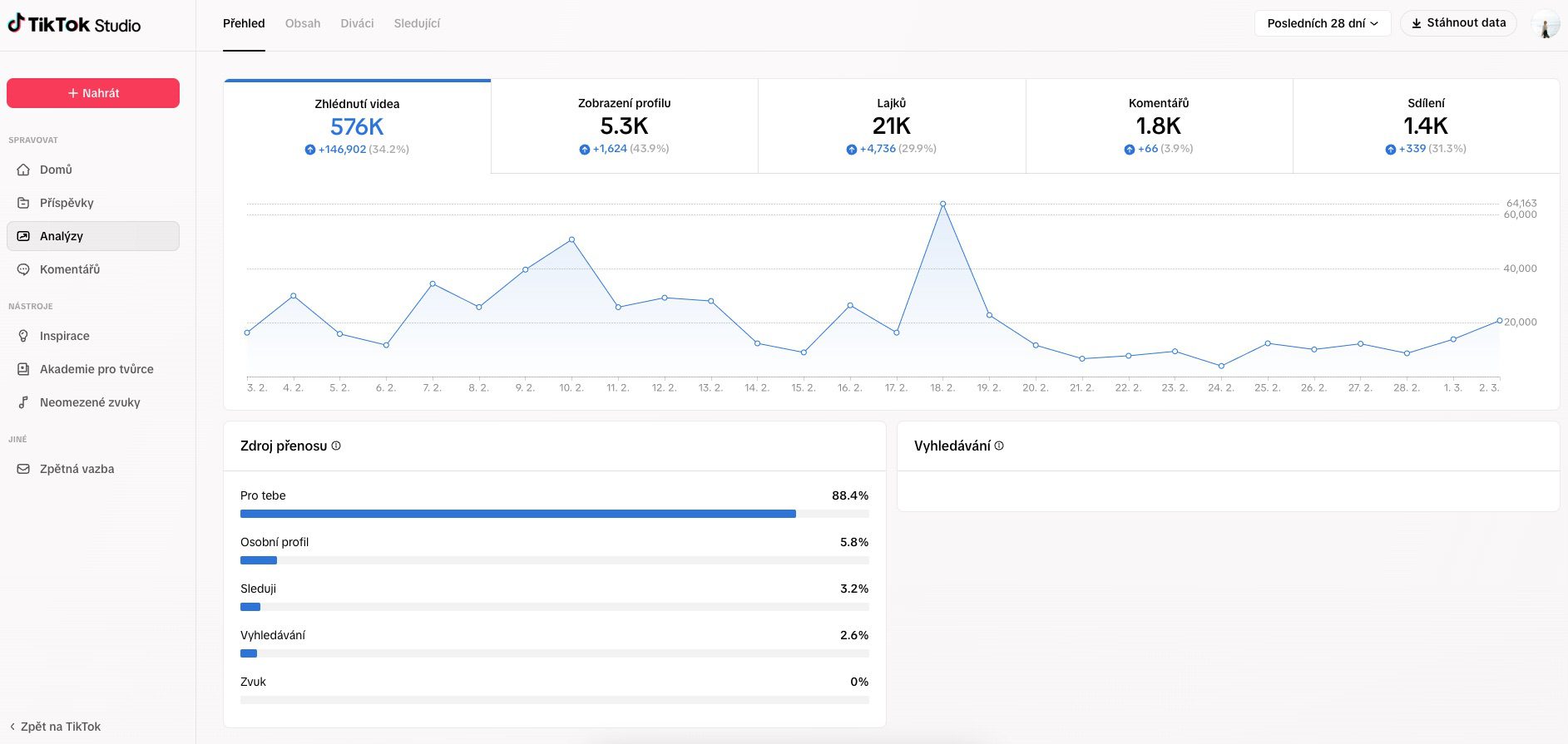Expand the Posledních 28 dní dropdown
The width and height of the screenshot is (1568, 744).
point(1322,23)
